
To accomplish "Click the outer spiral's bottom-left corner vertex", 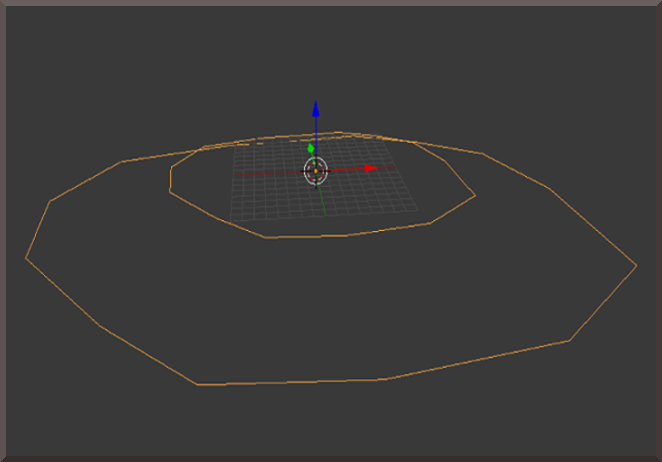I will coord(197,385).
